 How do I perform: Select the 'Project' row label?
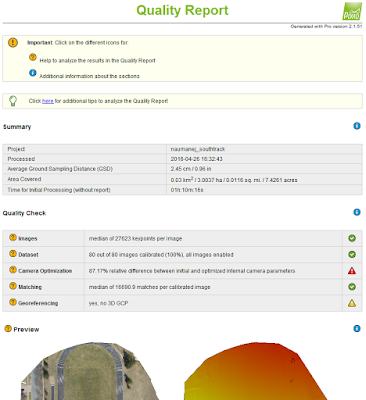coord(16,149)
